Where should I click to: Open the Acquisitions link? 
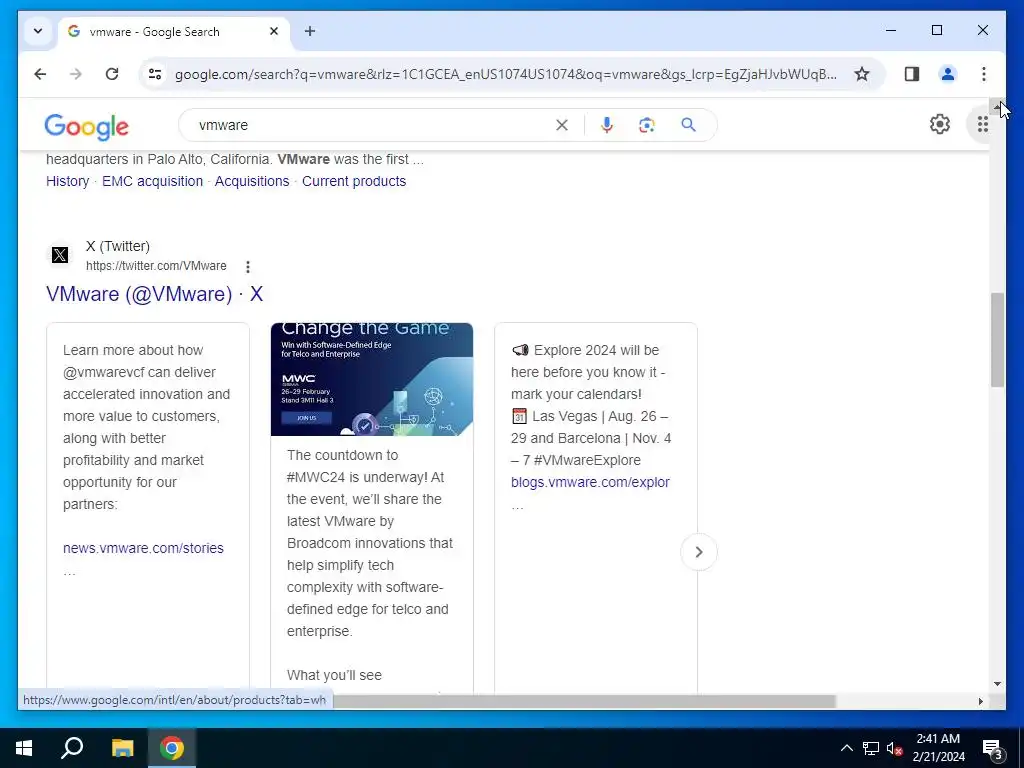[x=251, y=181]
